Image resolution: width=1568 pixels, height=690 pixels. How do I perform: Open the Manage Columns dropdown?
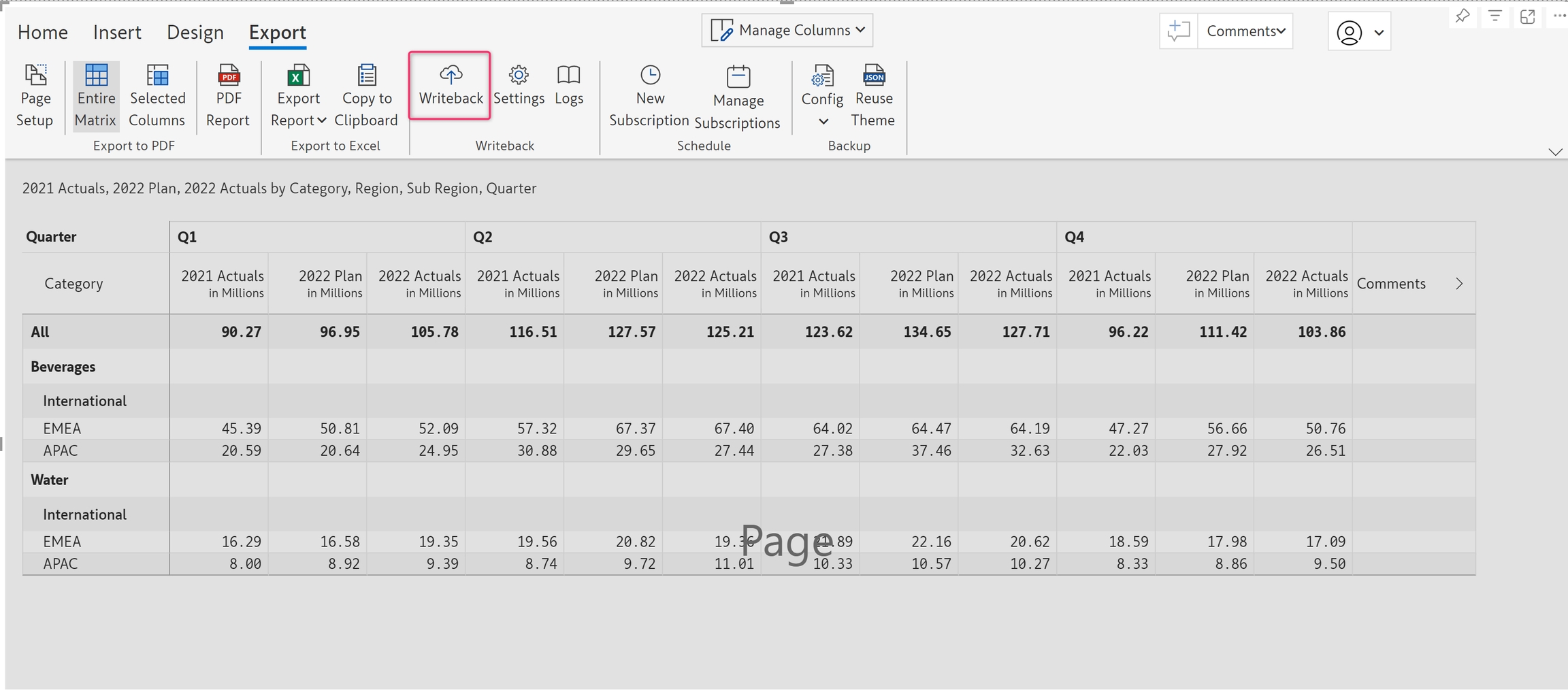click(x=787, y=31)
